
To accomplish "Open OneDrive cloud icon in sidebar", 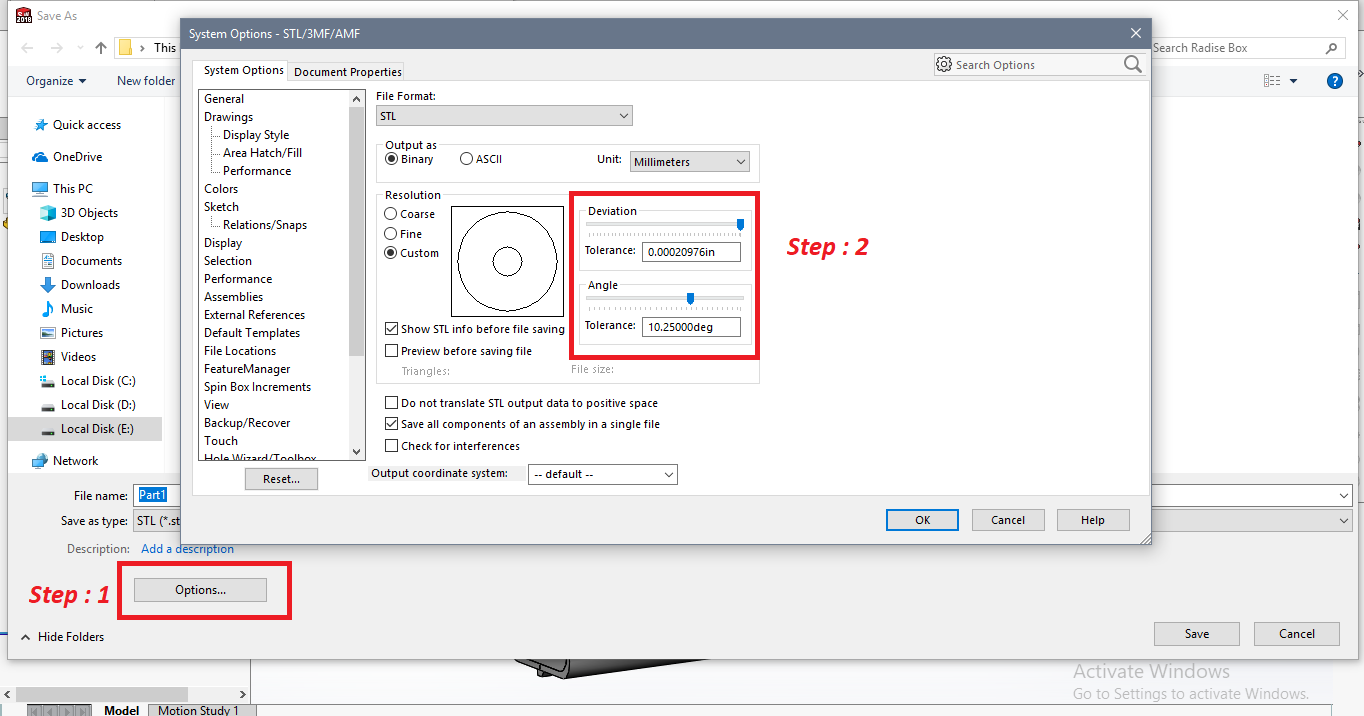I will pos(40,157).
